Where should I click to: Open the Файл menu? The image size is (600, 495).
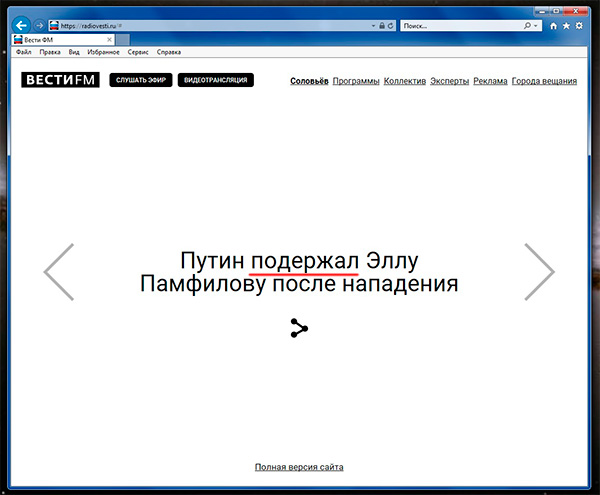[25, 51]
